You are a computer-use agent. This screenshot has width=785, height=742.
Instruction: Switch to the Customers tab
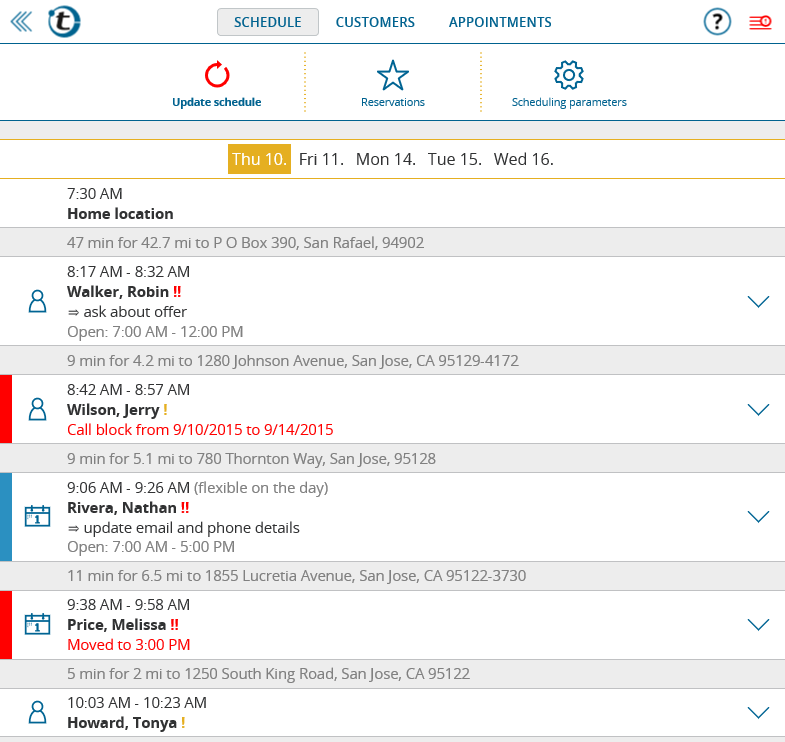pyautogui.click(x=375, y=22)
